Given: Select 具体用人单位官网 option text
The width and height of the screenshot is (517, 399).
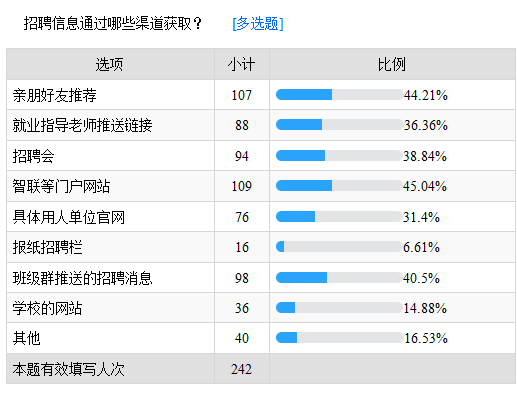Looking at the screenshot, I should (69, 217).
